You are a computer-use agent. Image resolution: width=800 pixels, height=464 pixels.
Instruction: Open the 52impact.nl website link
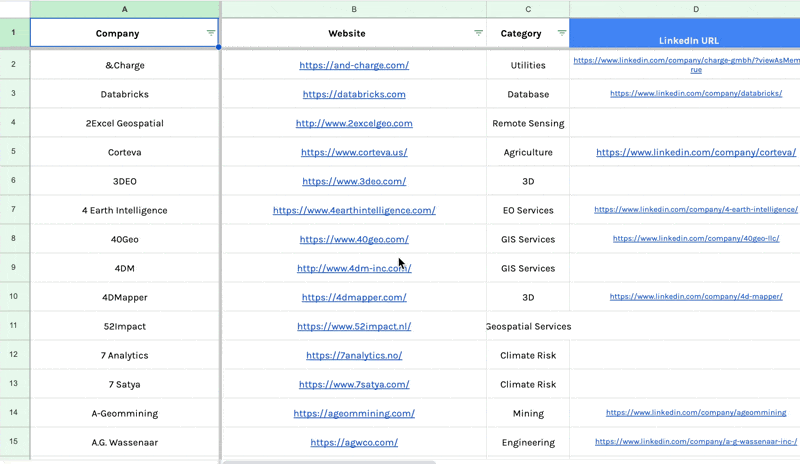(354, 327)
